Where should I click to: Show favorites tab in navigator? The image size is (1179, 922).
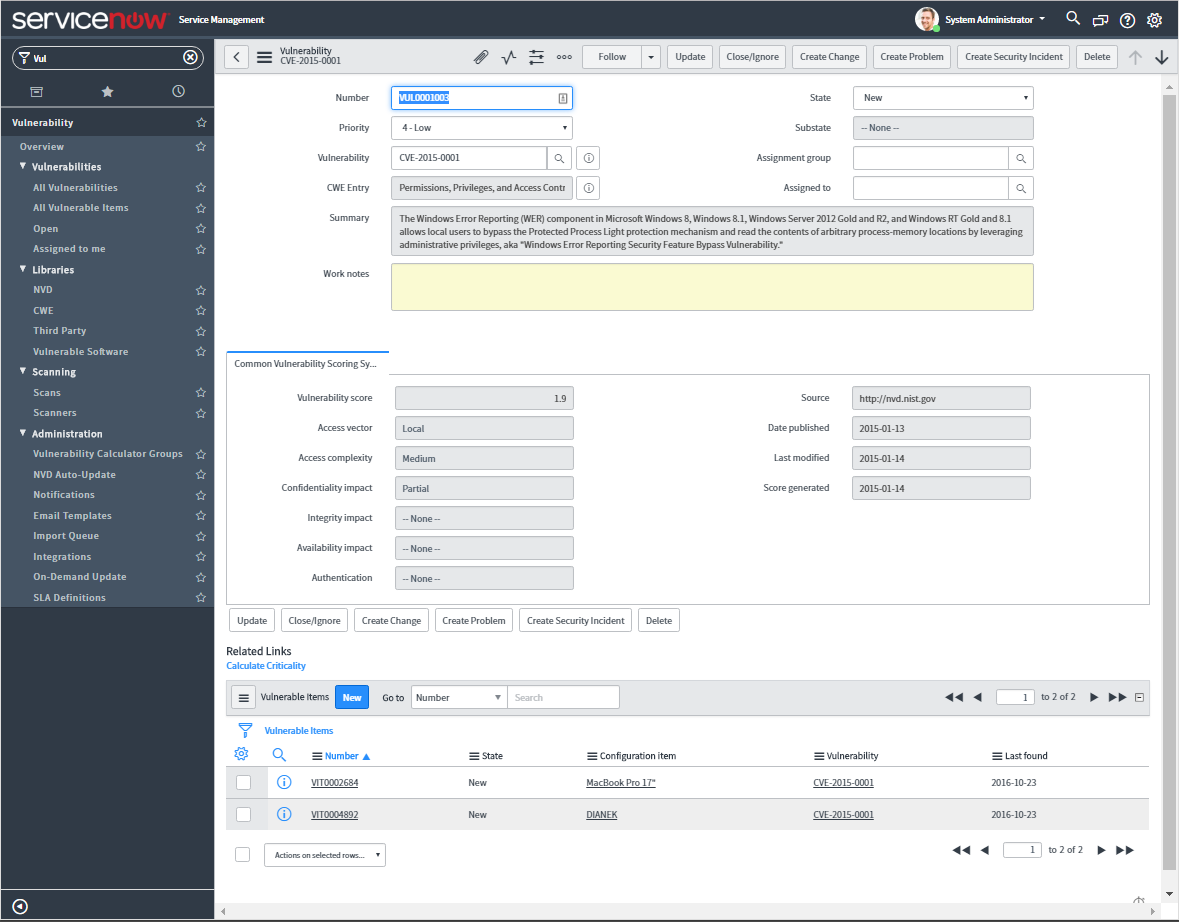[x=108, y=92]
